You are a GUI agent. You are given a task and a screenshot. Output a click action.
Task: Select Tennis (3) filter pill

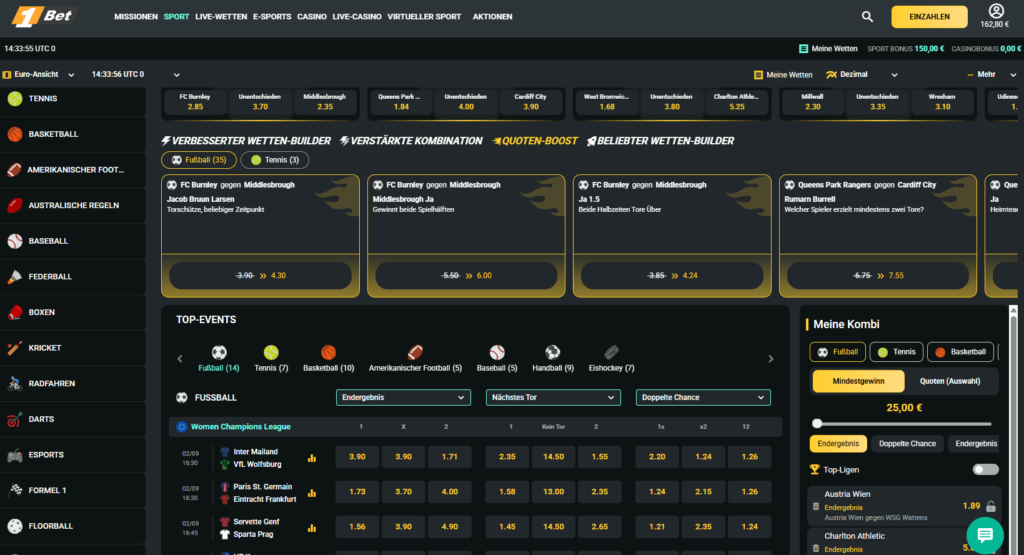coord(275,160)
